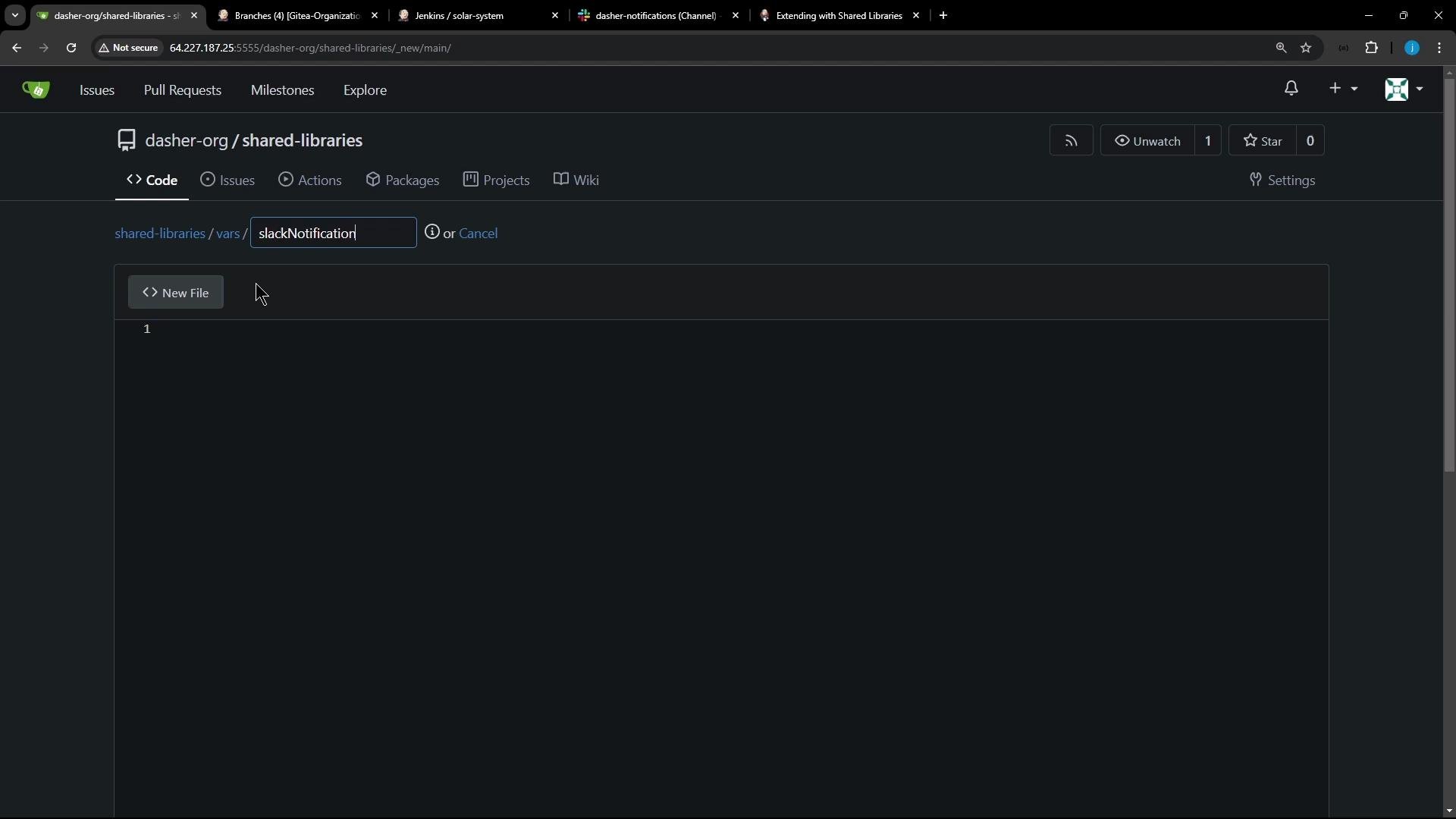This screenshot has width=1456, height=819.
Task: Switch to dasher-notifications Slack tab
Action: (x=655, y=15)
